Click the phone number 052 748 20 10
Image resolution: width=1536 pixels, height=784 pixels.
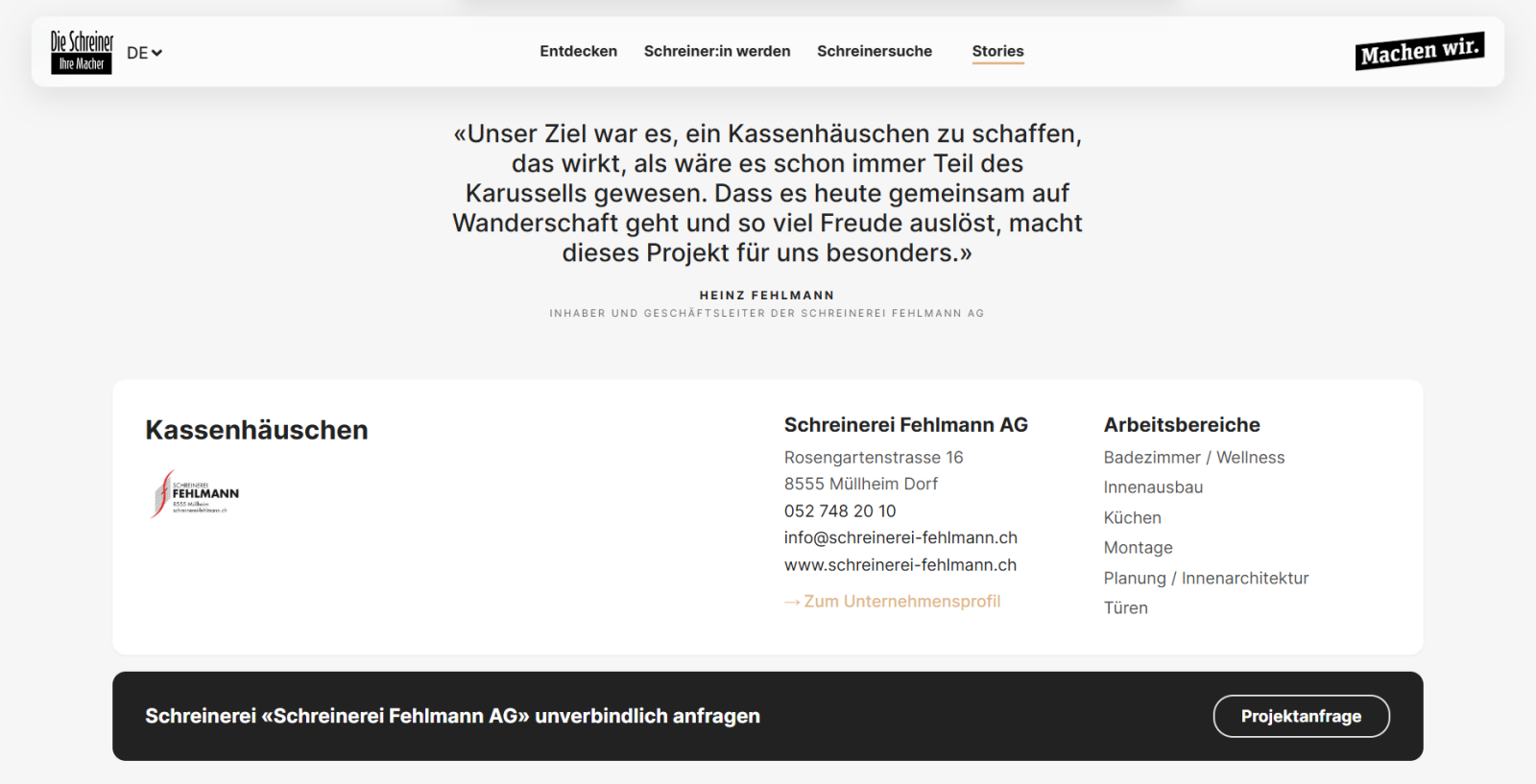(x=840, y=511)
